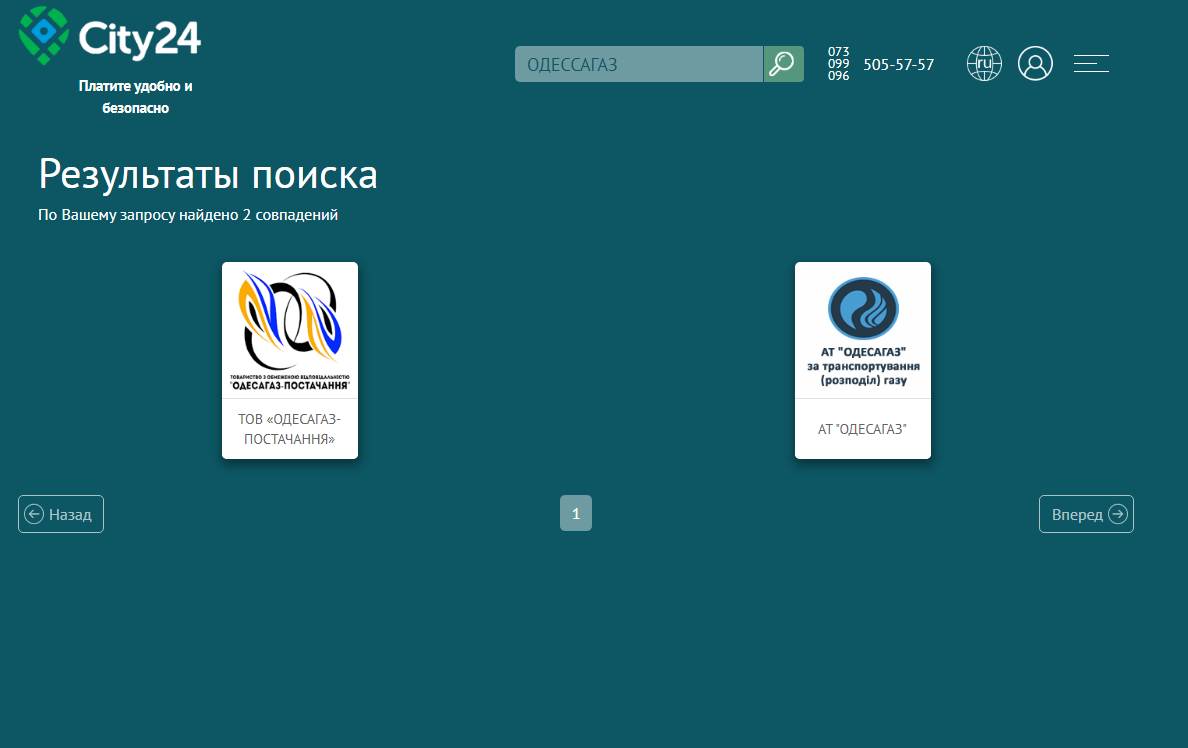The image size is (1188, 748).
Task: Open the user account icon
Action: pyautogui.click(x=1035, y=63)
